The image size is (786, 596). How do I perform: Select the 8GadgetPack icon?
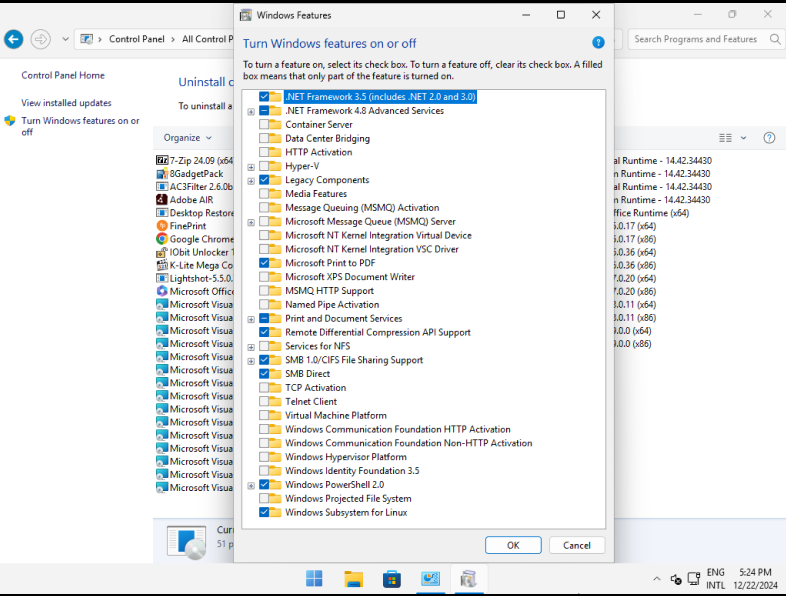[162, 173]
